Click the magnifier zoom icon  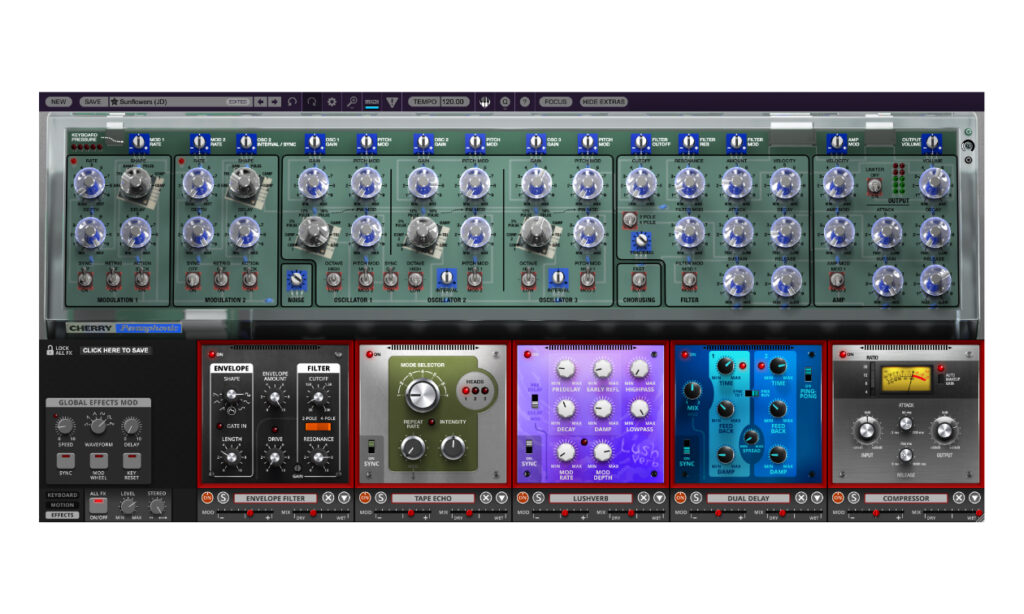click(352, 102)
